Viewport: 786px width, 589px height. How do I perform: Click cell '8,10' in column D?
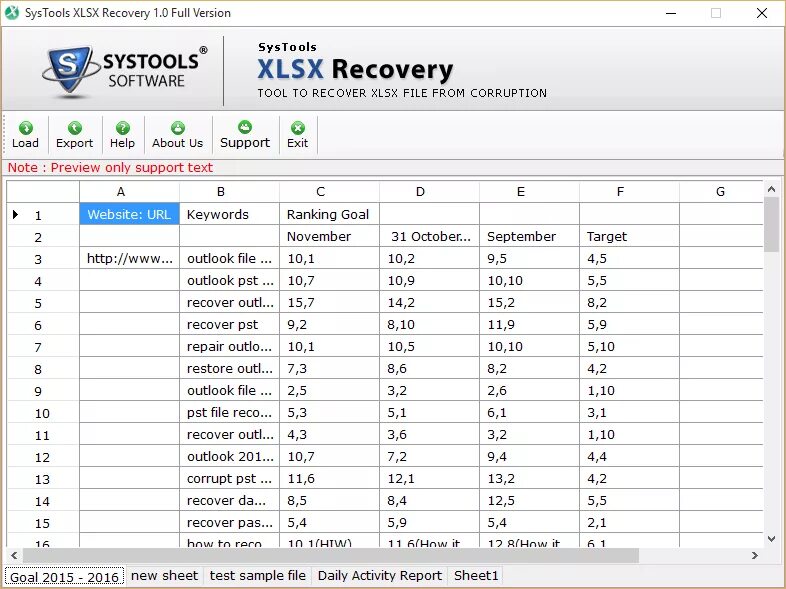430,324
